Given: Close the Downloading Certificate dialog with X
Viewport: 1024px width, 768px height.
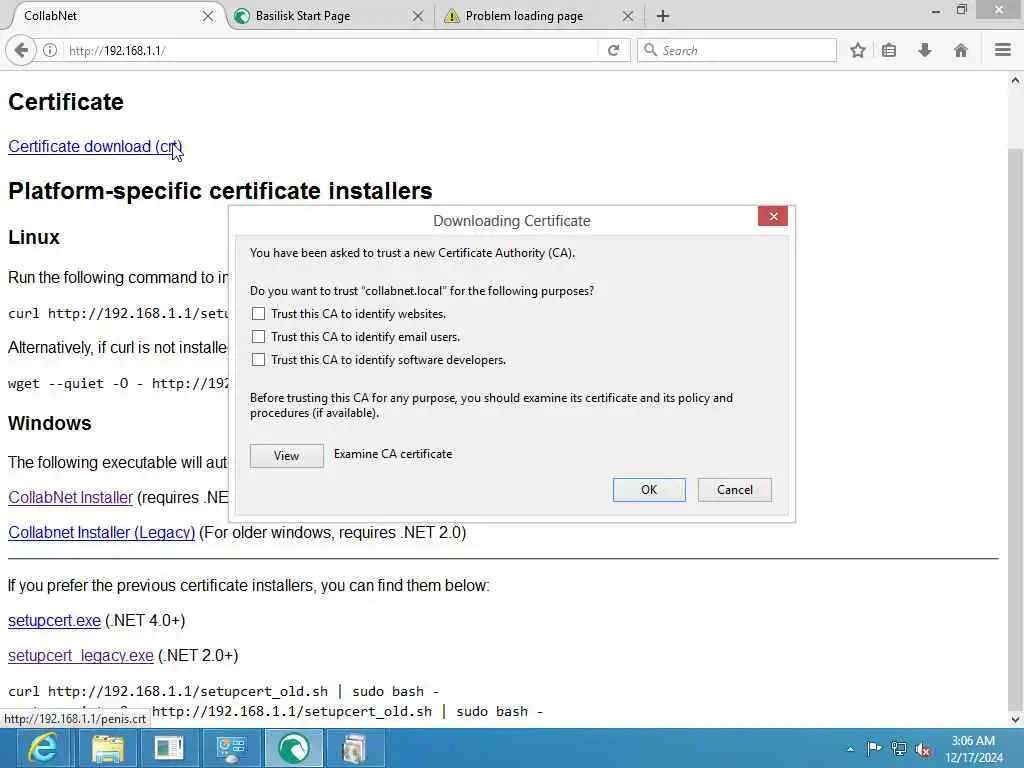Looking at the screenshot, I should click(773, 216).
